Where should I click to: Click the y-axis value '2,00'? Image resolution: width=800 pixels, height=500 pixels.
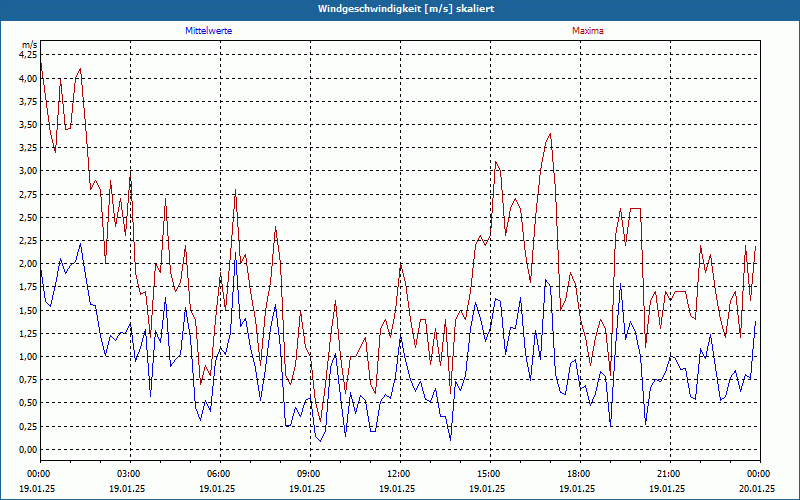tap(29, 264)
